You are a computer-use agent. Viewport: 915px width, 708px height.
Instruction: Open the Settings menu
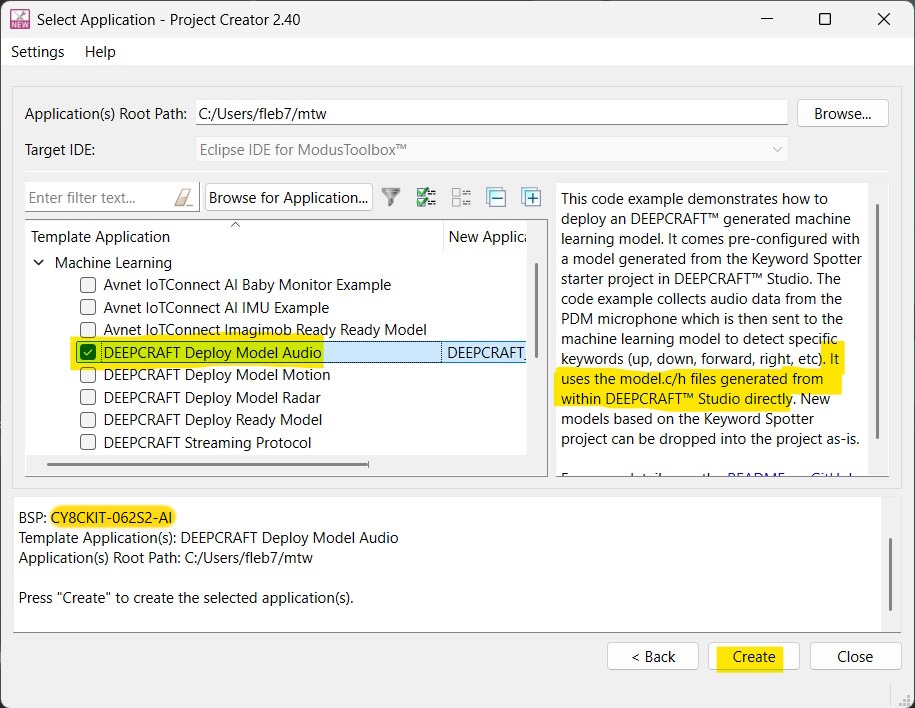38,52
